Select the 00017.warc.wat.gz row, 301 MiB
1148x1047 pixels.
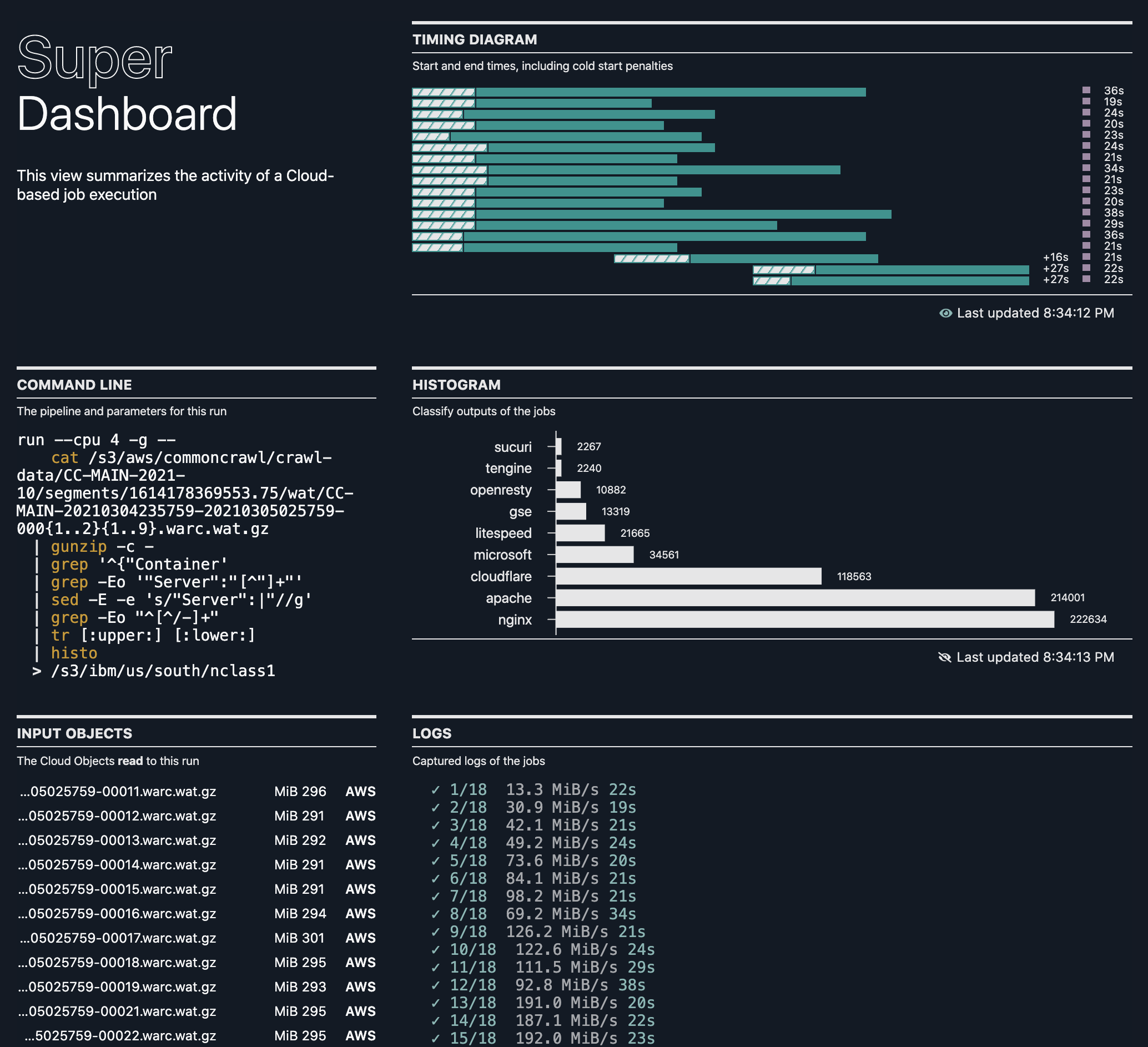118,938
